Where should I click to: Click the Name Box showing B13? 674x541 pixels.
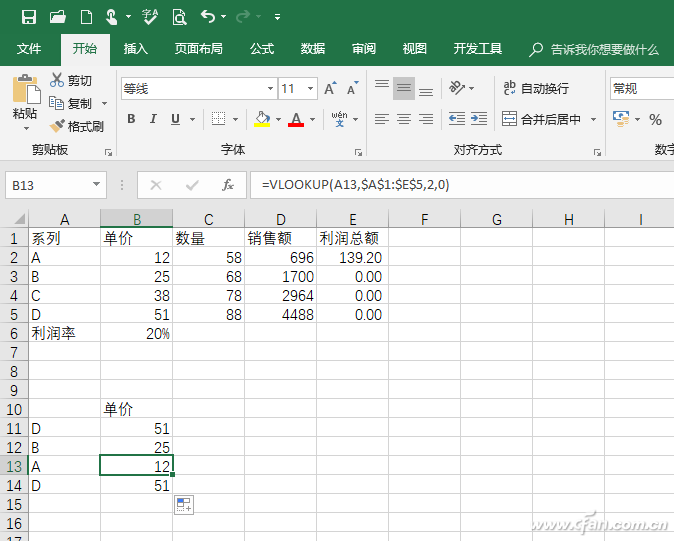pos(56,185)
